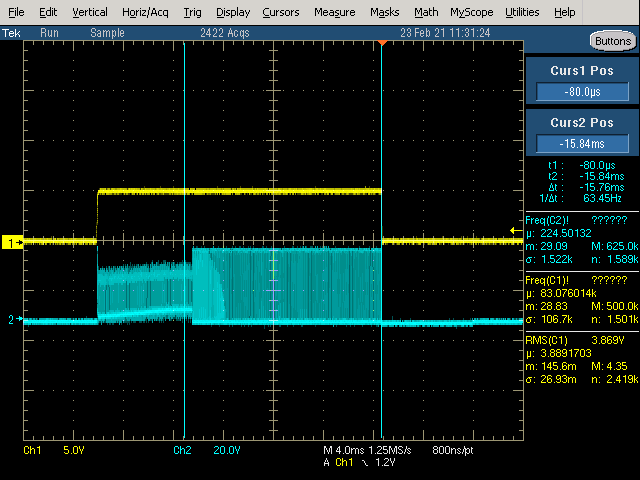The image size is (640, 480).
Task: Open the Display menu
Action: 233,12
